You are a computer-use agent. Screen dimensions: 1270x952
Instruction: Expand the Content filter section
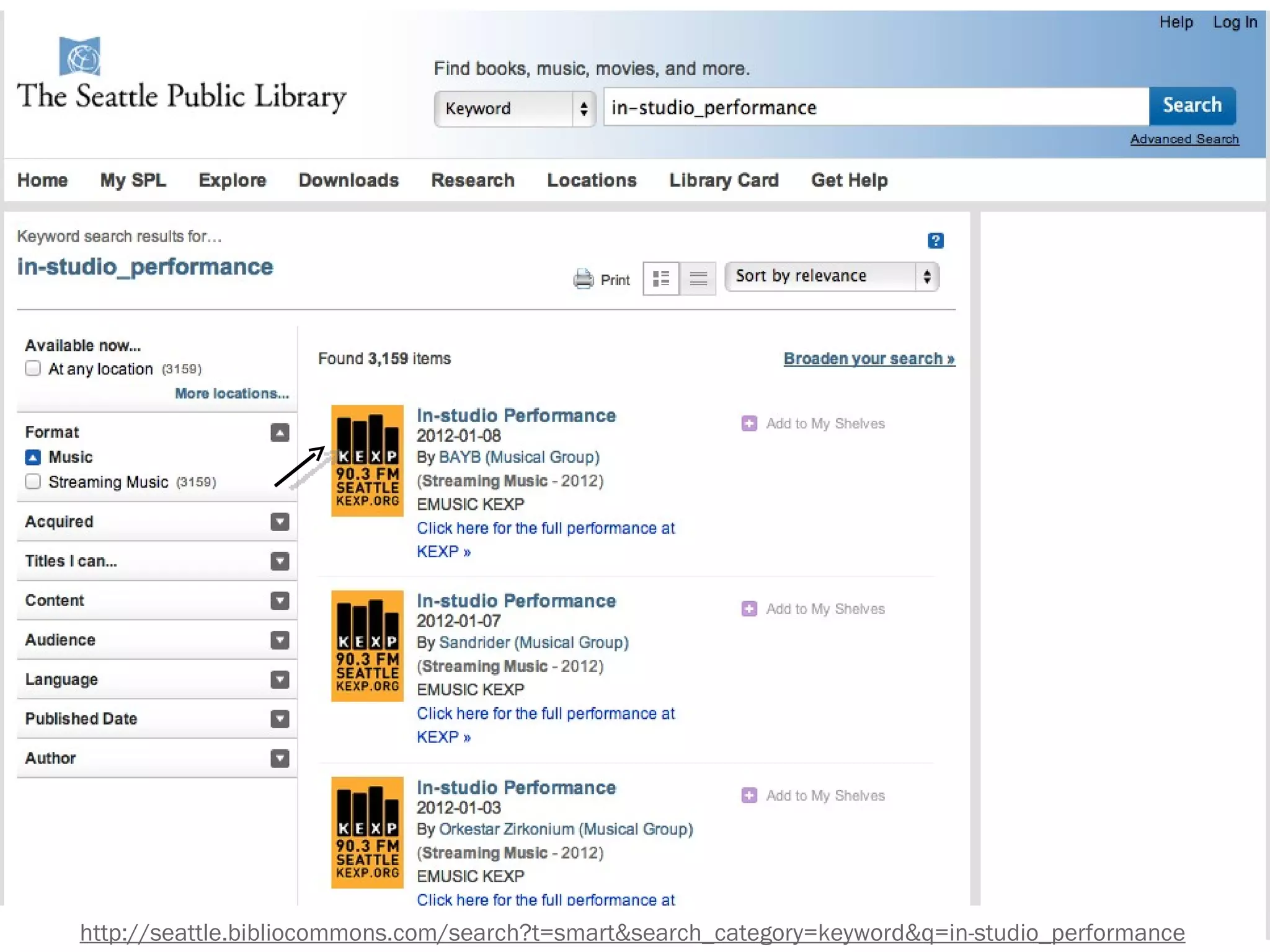280,601
